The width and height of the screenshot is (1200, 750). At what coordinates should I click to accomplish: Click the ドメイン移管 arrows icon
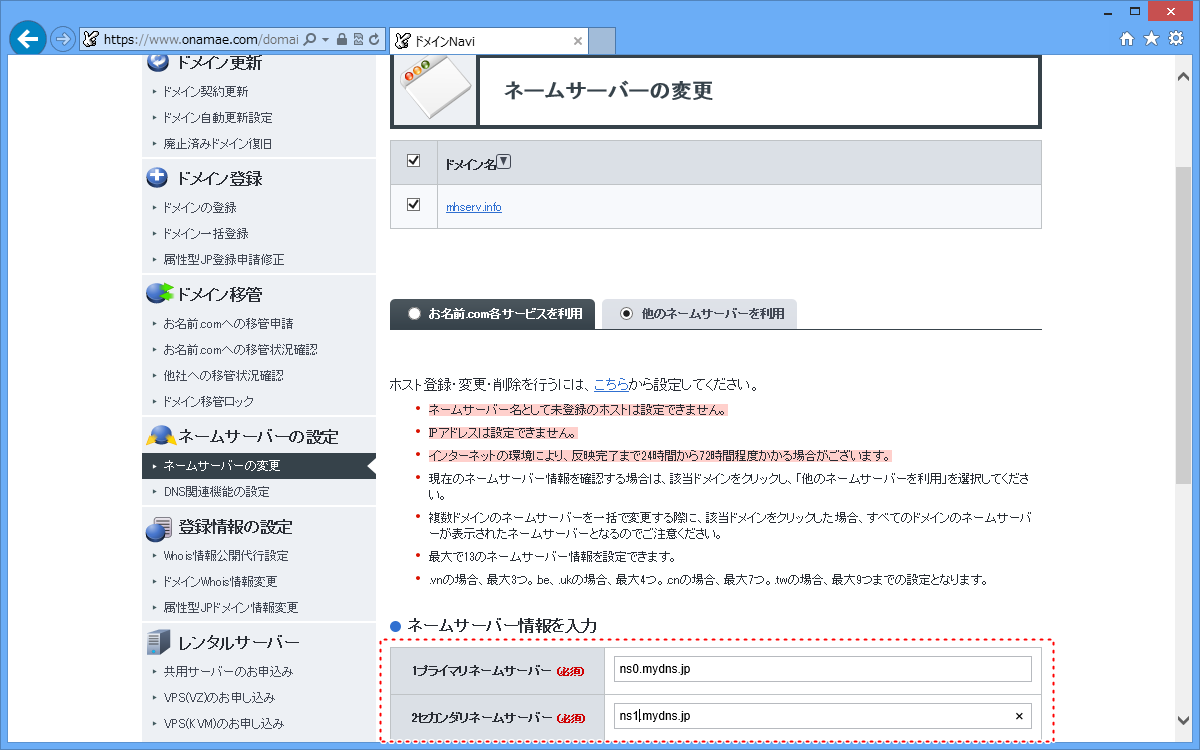coord(158,293)
